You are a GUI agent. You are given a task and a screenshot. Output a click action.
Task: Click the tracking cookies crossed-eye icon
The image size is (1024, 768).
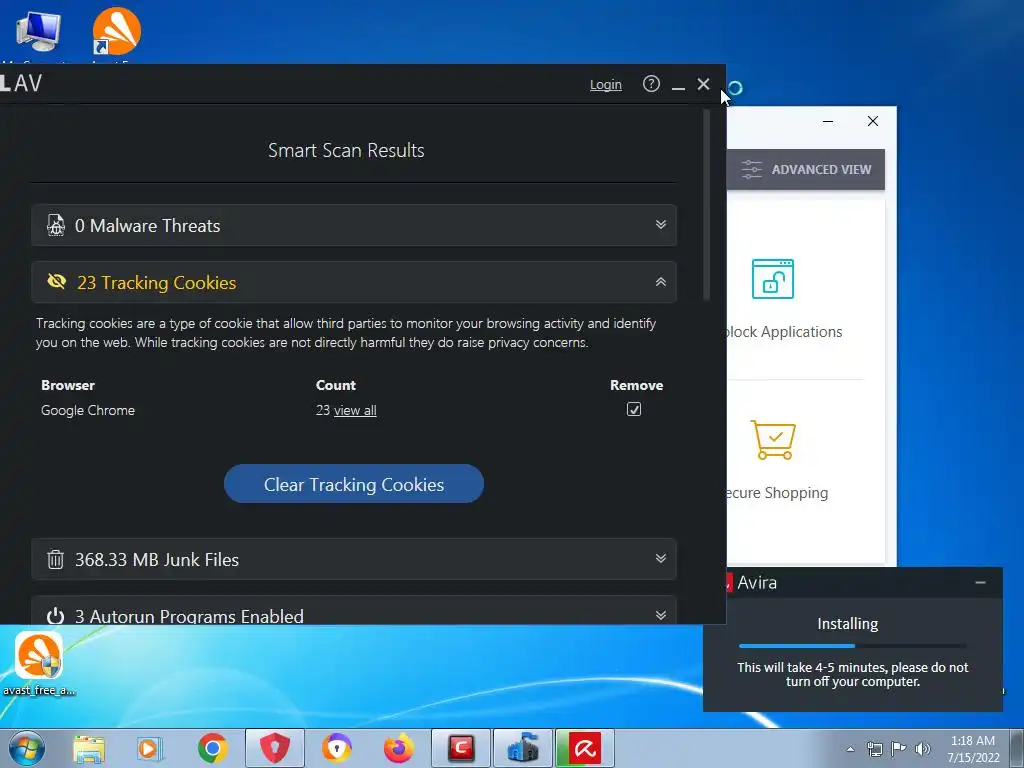coord(57,281)
